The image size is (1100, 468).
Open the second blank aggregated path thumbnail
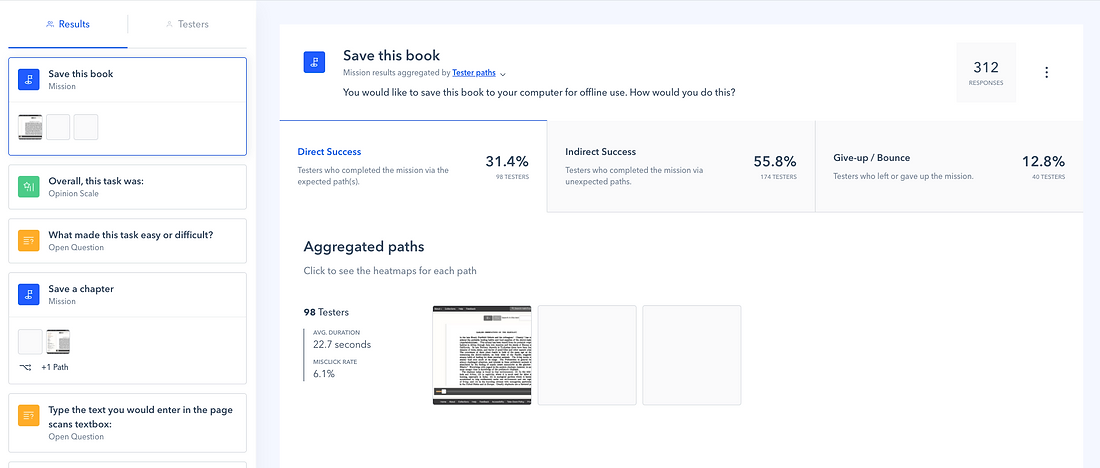(587, 355)
